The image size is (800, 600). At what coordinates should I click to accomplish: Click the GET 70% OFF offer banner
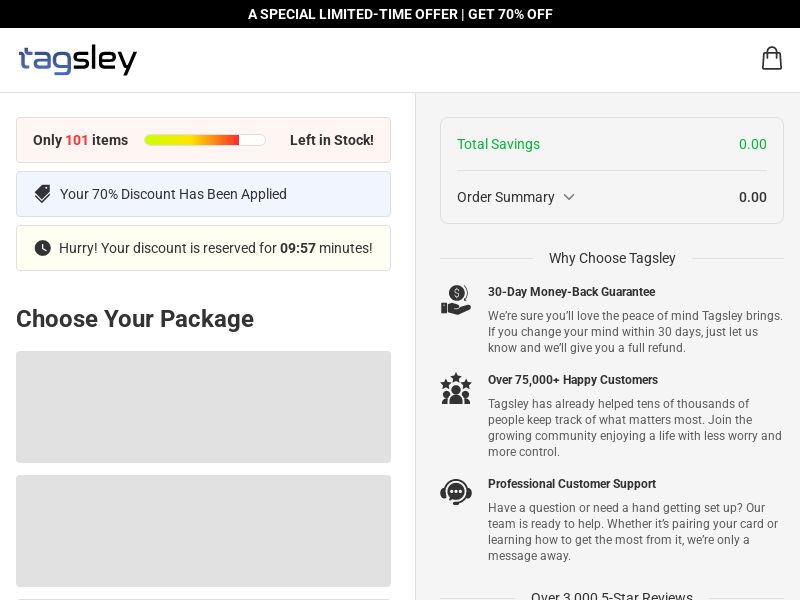400,14
